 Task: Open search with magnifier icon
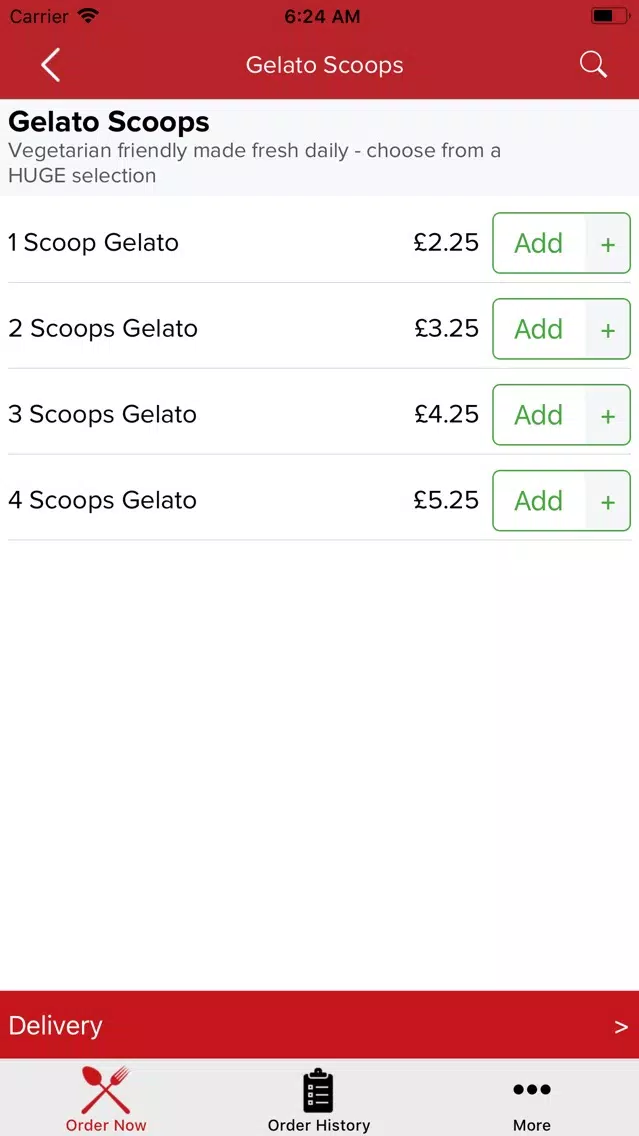click(x=593, y=65)
